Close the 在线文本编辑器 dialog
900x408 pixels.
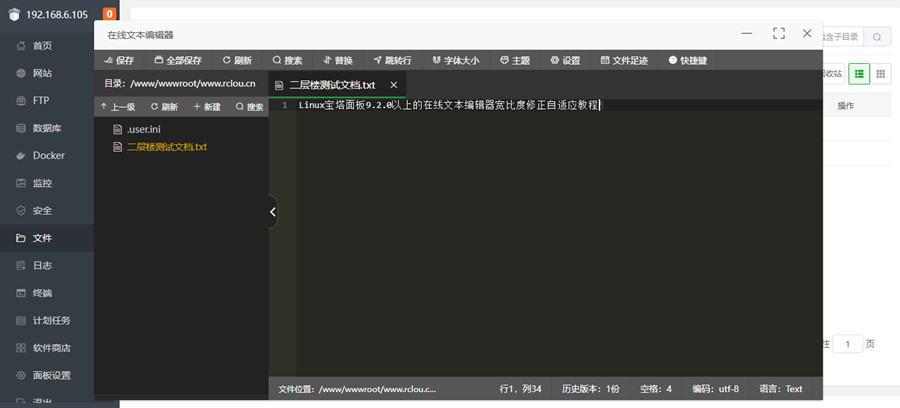point(807,34)
